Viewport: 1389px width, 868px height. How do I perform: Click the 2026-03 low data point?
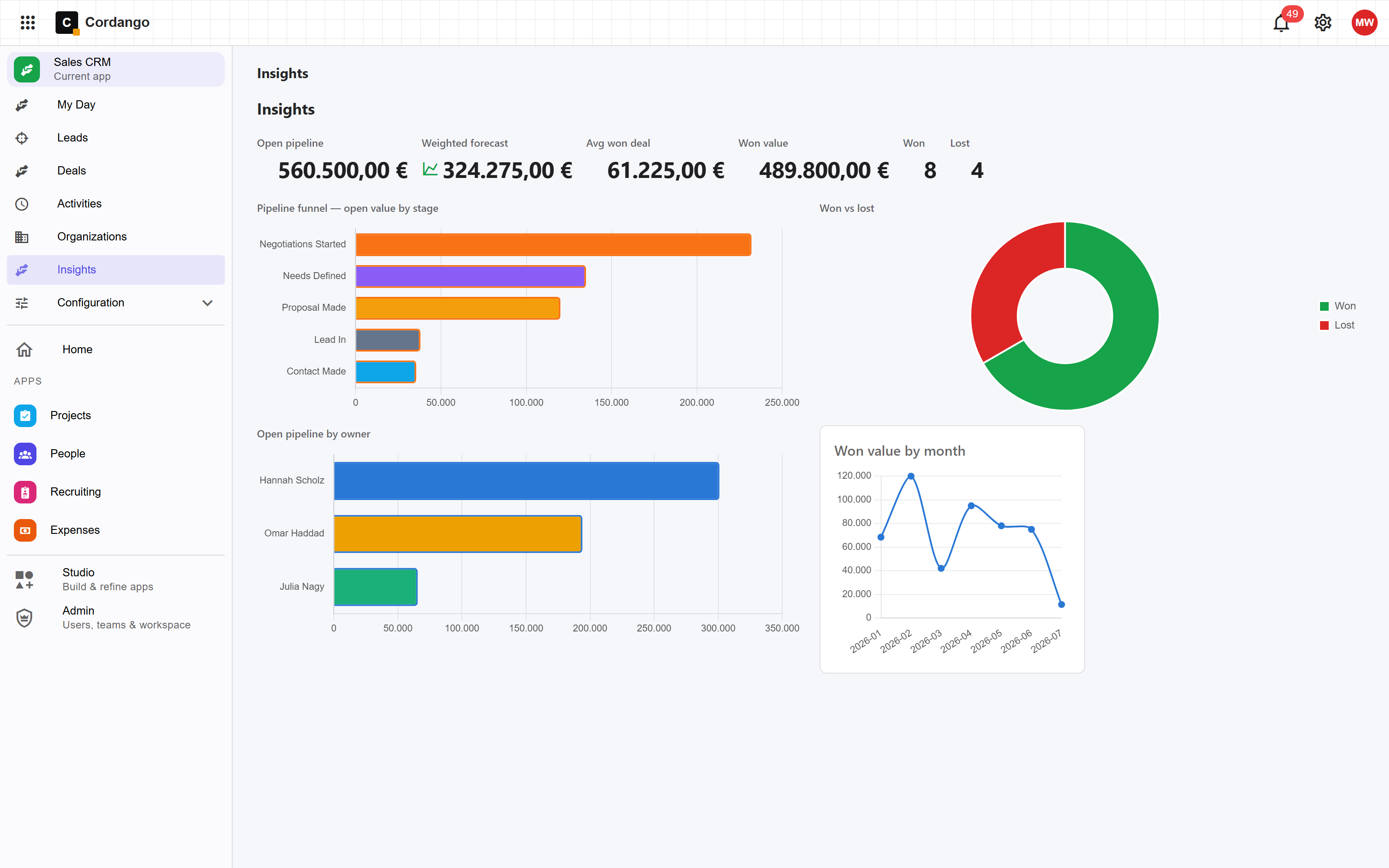(x=941, y=569)
